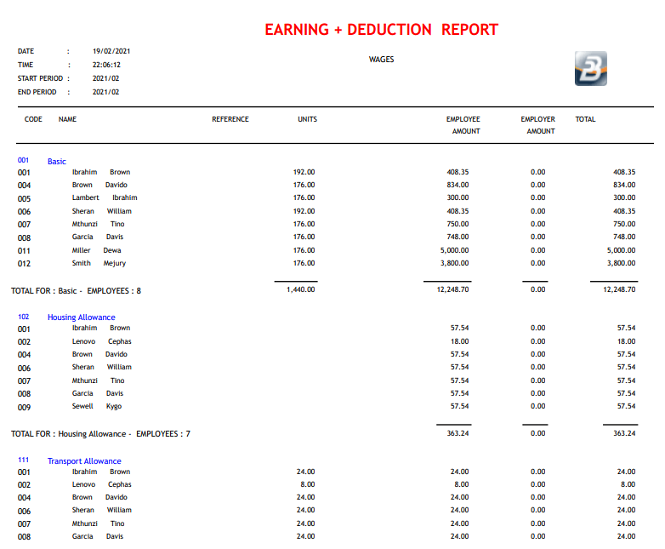Screen dimensions: 665x549
Task: Click section code 102
Action: 23,317
